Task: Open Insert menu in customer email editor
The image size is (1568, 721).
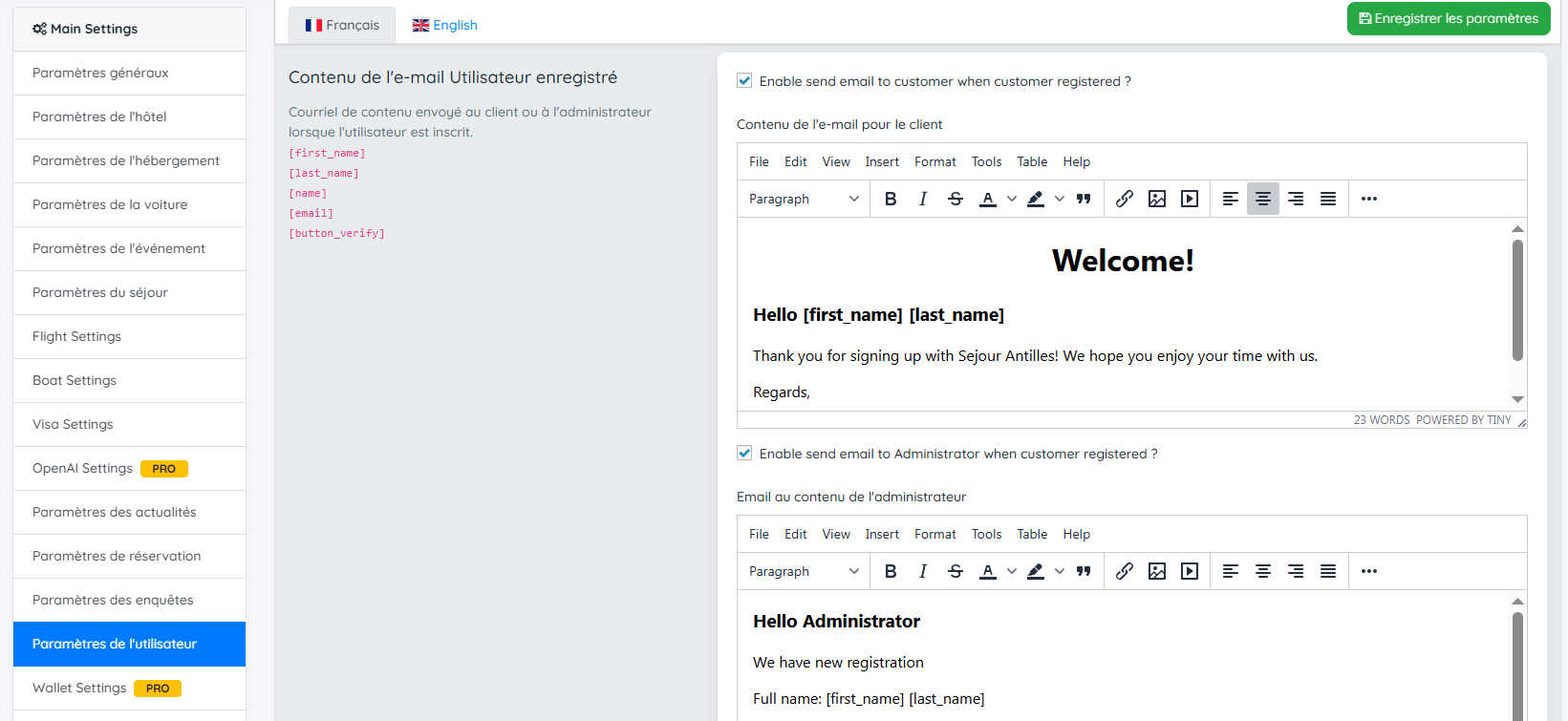Action: tap(882, 161)
